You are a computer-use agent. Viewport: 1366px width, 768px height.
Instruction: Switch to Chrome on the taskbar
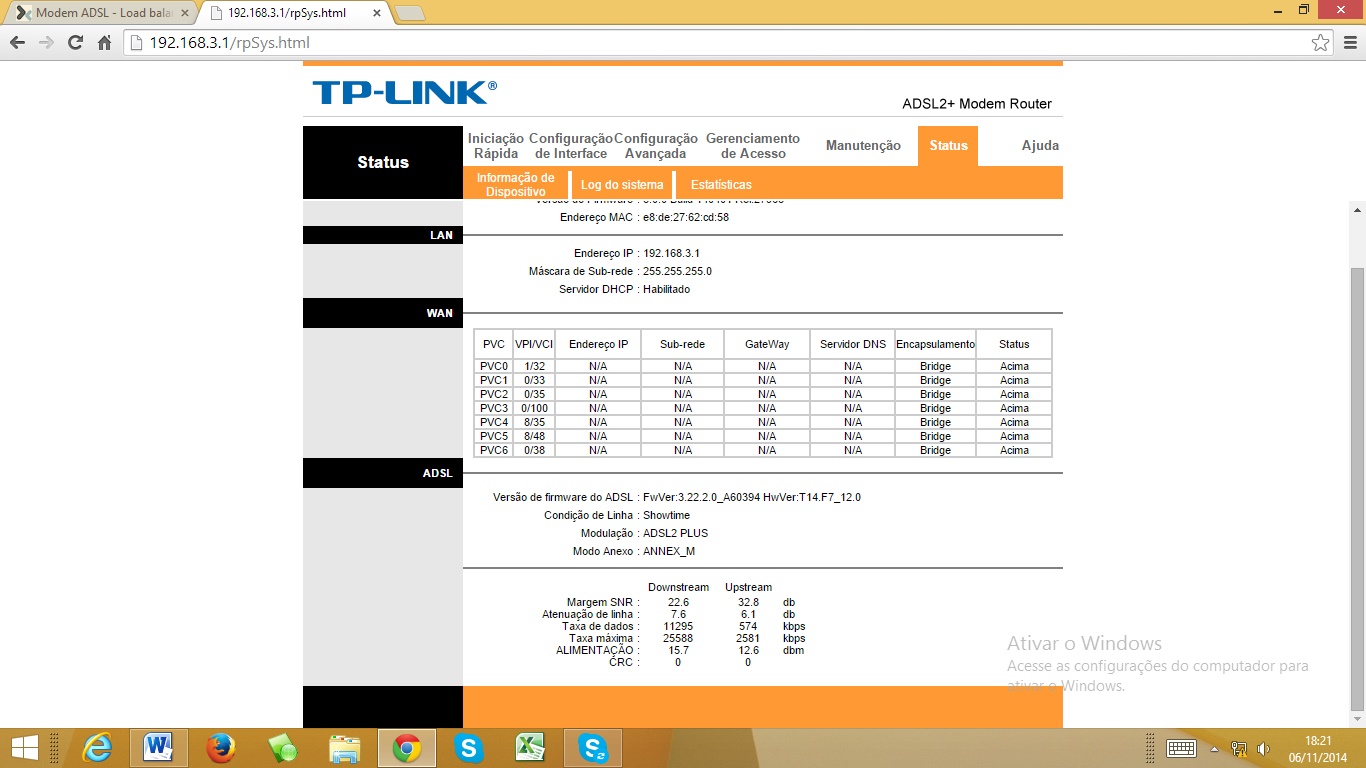point(406,747)
